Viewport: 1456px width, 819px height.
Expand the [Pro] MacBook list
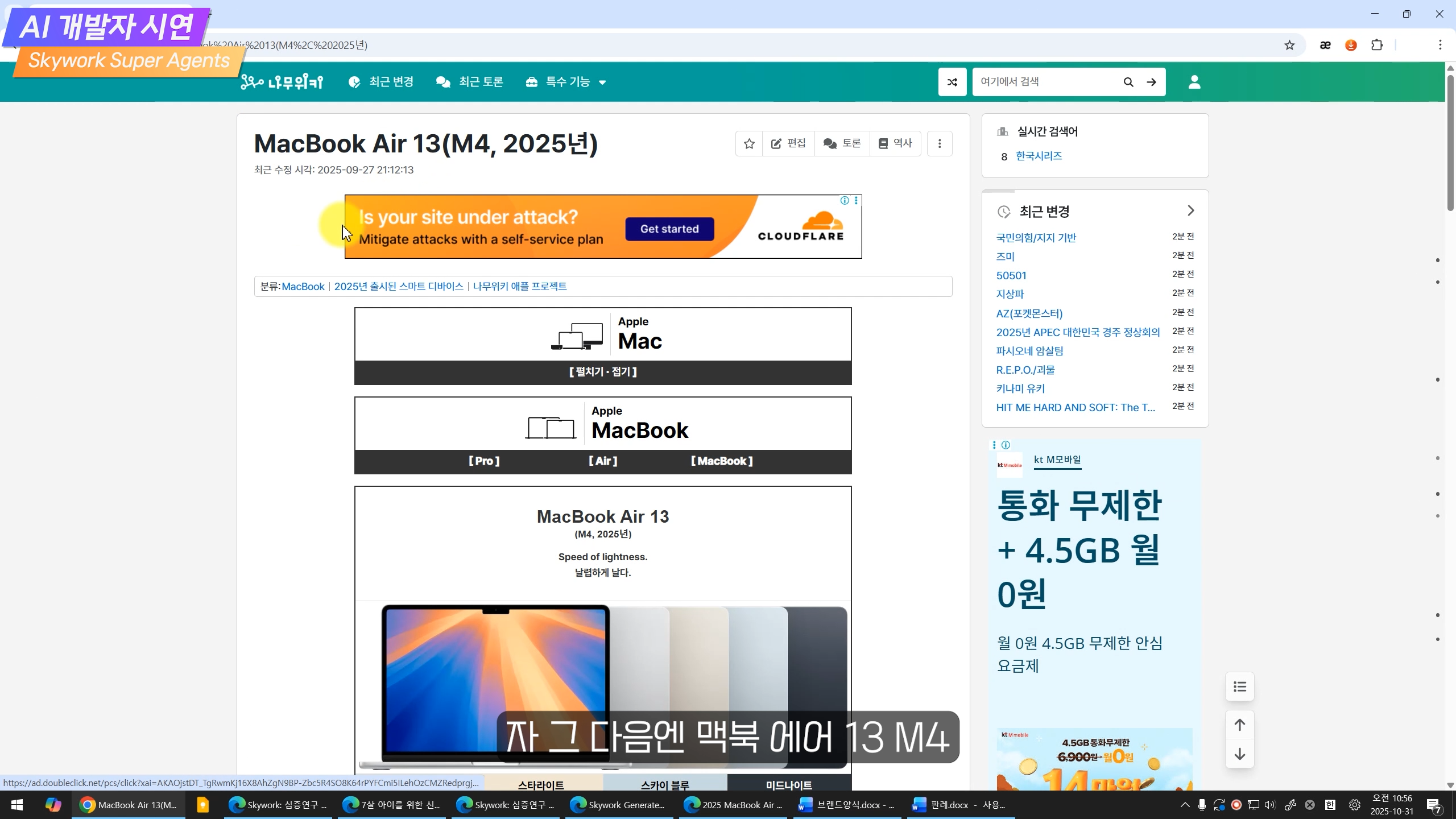pos(484,461)
